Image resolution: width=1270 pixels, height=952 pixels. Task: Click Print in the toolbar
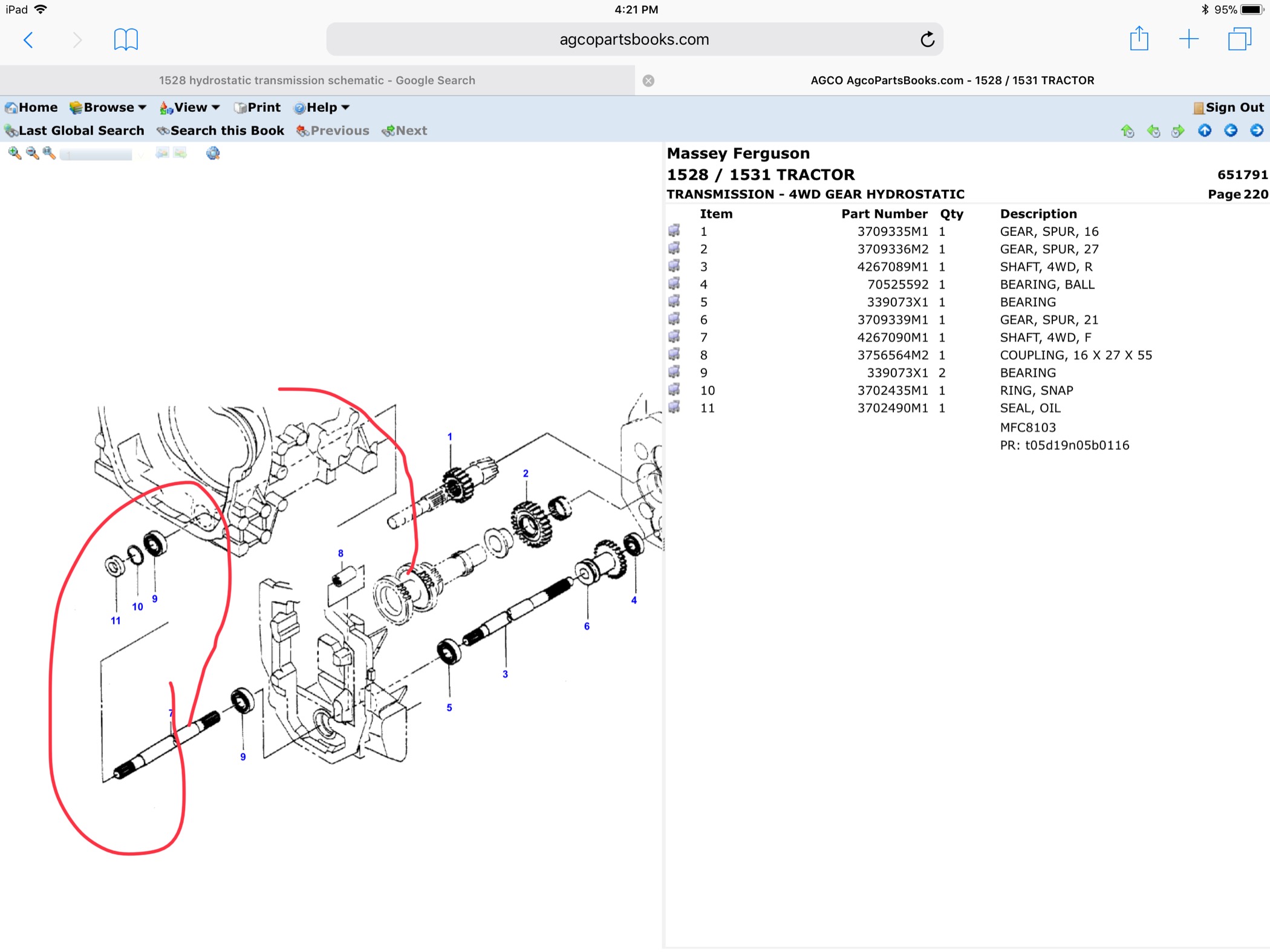(258, 108)
